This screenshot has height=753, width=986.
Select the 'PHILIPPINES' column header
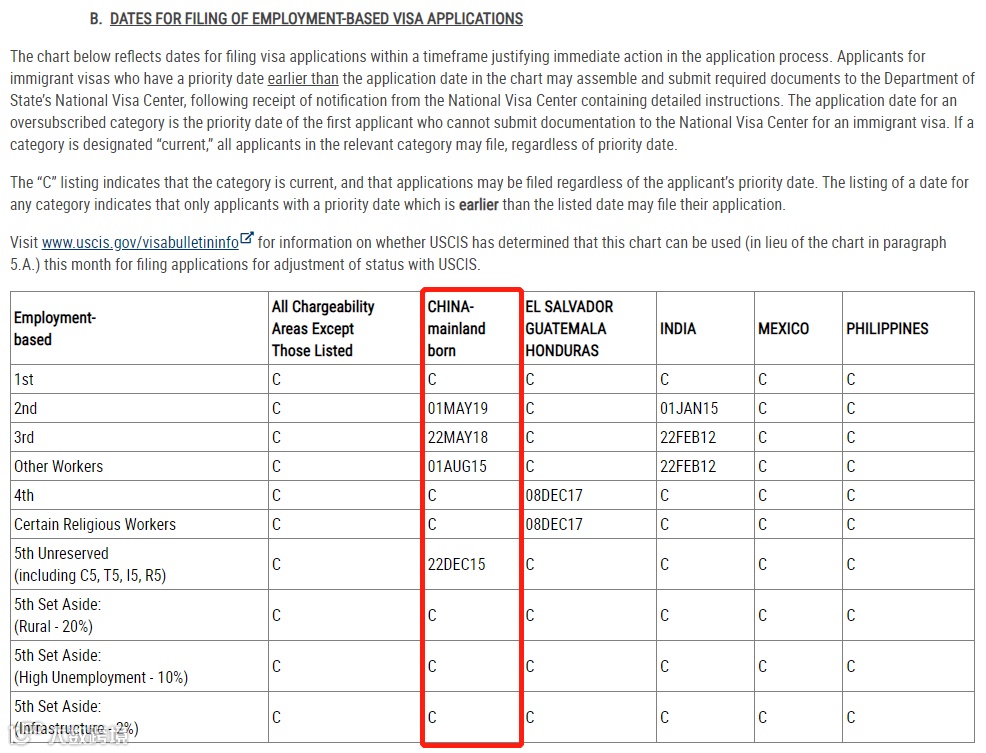pos(887,328)
